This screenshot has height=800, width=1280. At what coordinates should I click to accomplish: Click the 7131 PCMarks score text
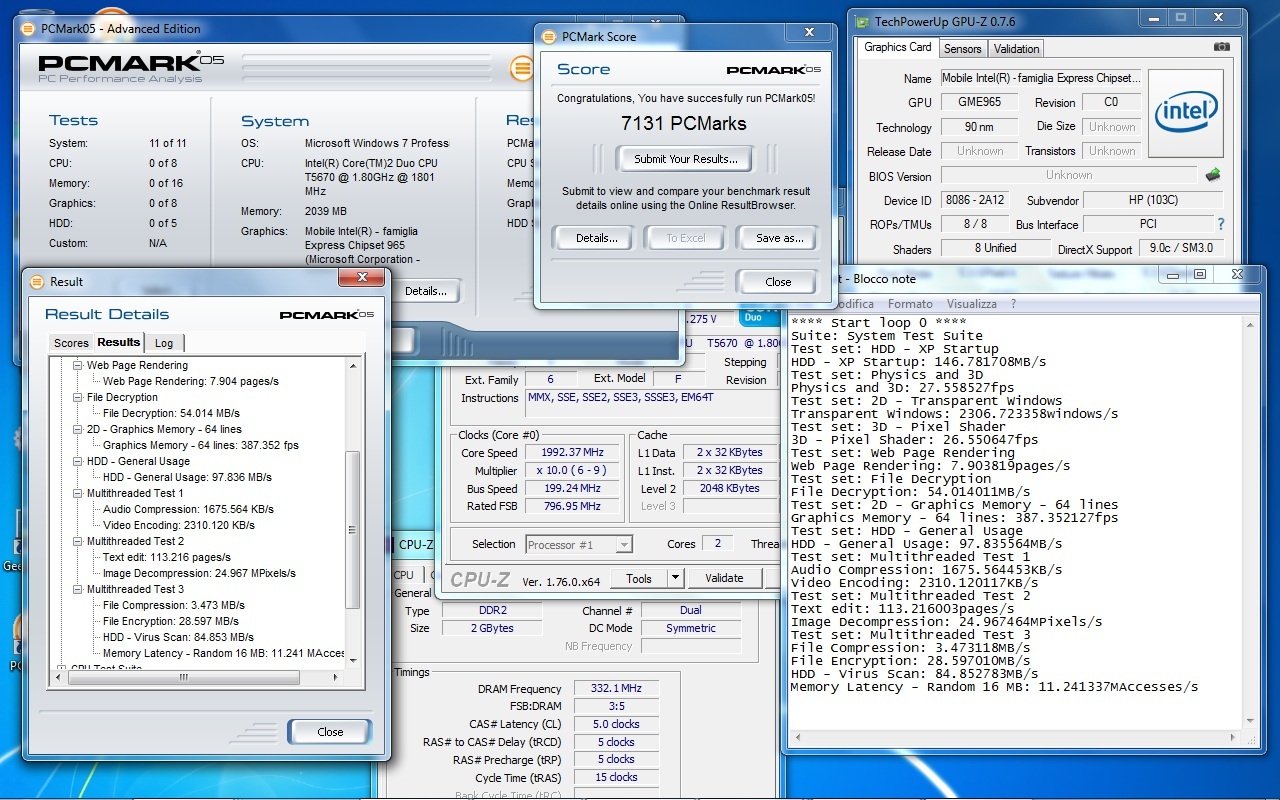click(683, 124)
